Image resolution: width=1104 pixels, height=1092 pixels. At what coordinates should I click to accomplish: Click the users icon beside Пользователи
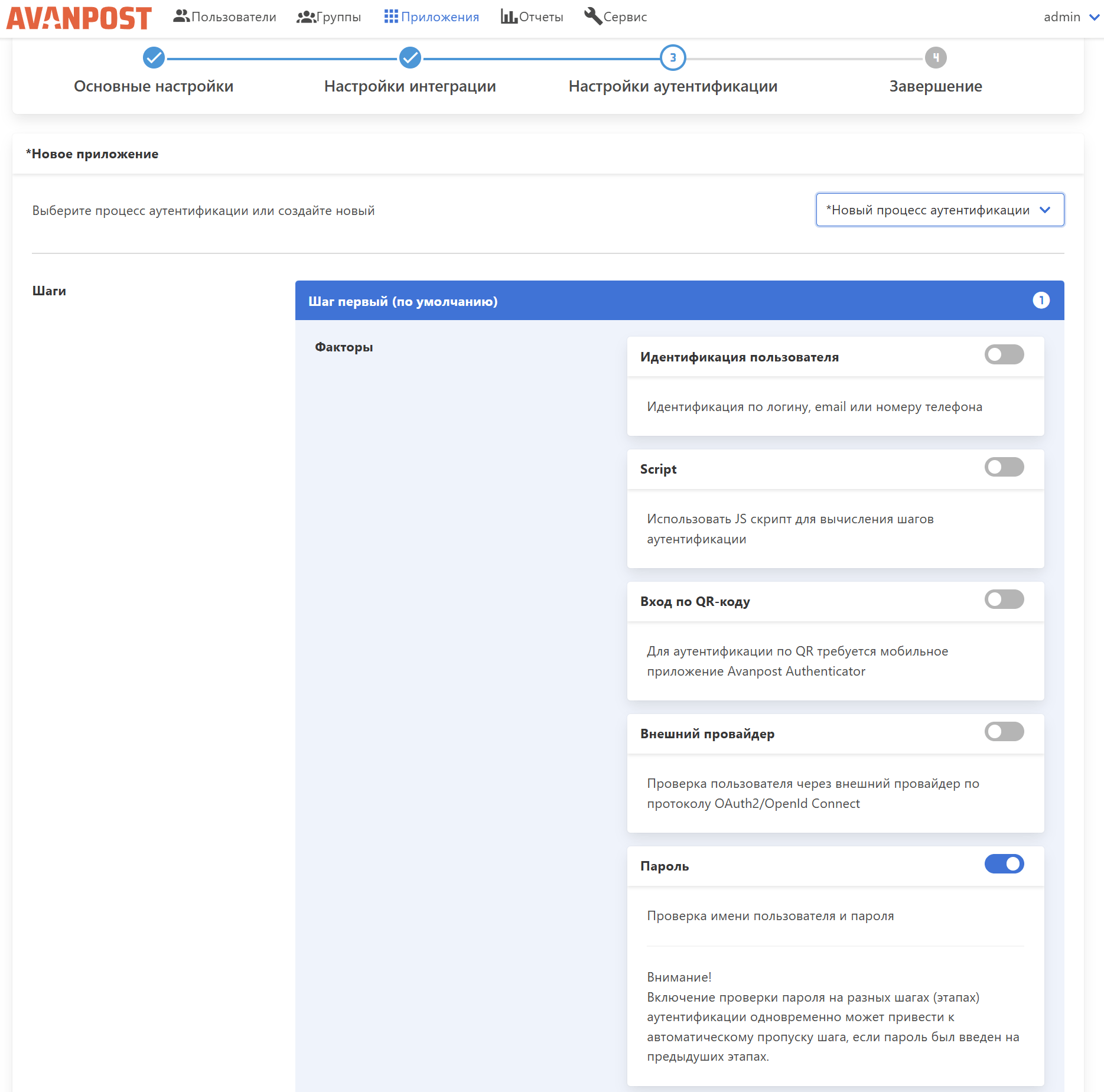pyautogui.click(x=181, y=17)
